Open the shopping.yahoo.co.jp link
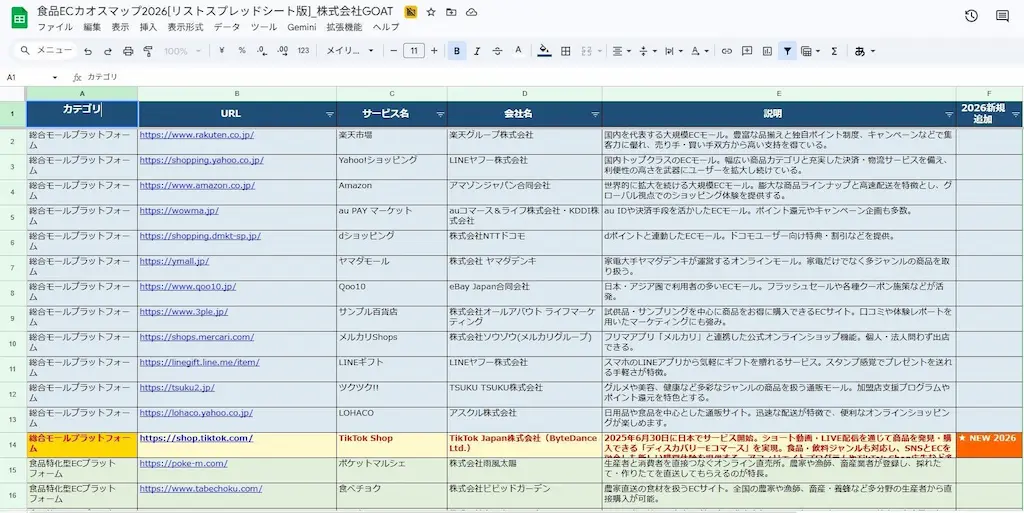 pyautogui.click(x=202, y=160)
